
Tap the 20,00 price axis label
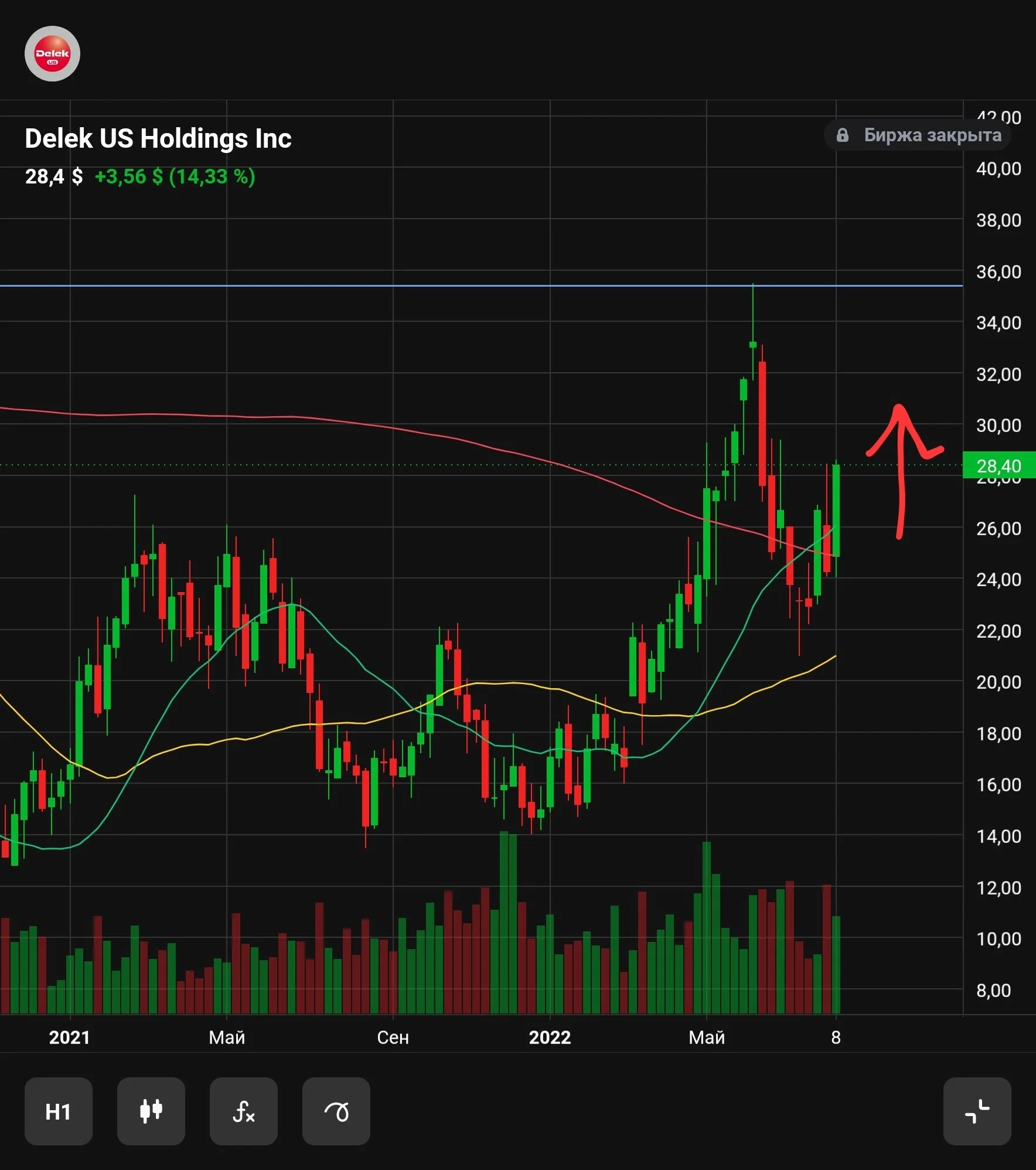998,682
